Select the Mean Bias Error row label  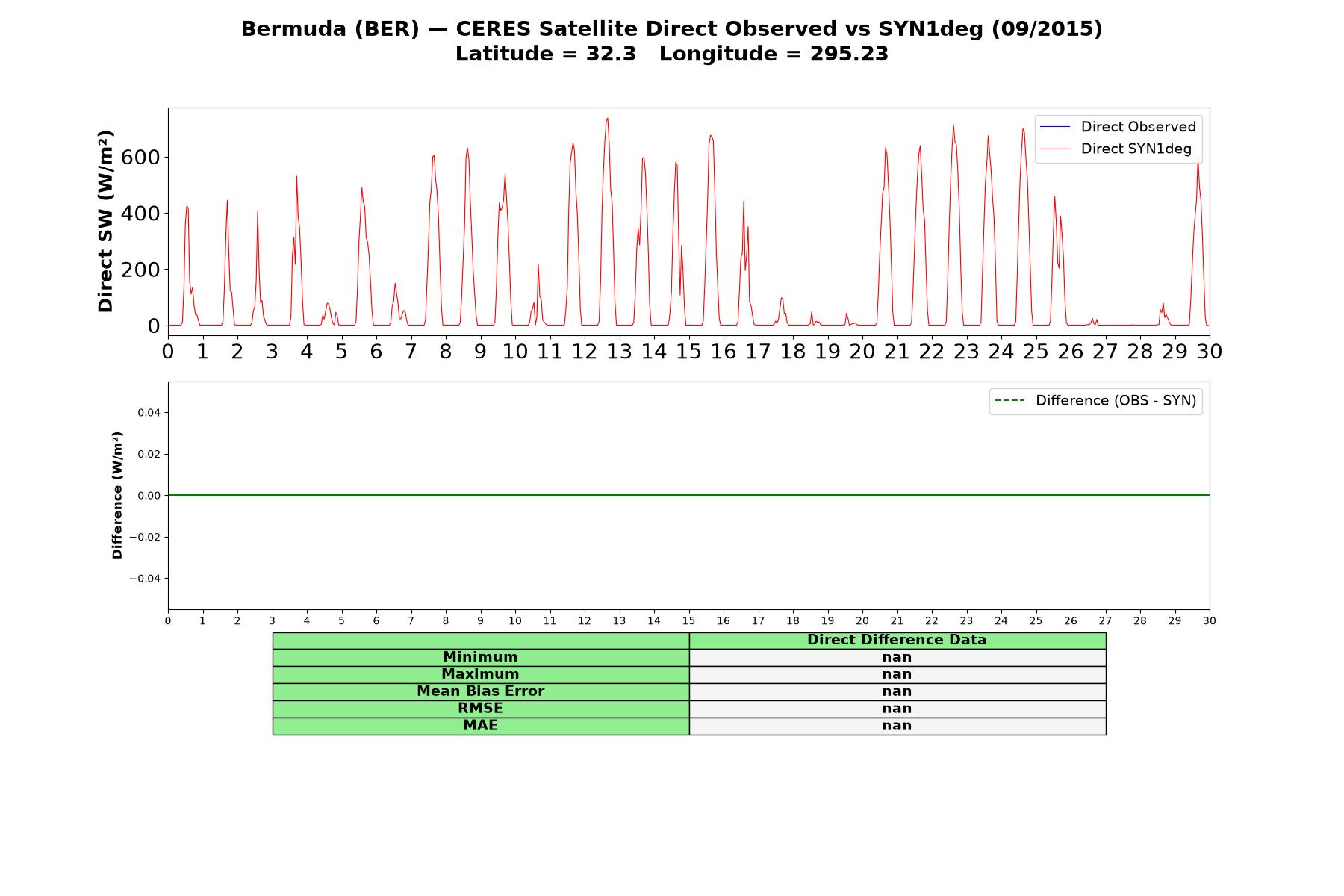click(480, 691)
